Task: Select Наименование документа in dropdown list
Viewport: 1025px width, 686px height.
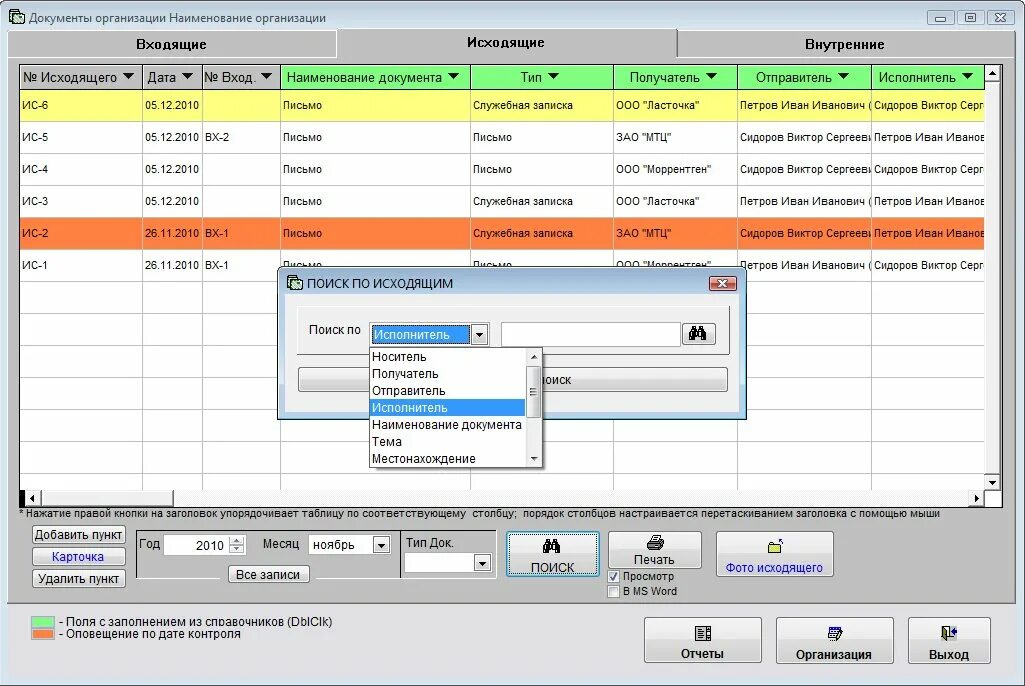Action: [x=447, y=424]
